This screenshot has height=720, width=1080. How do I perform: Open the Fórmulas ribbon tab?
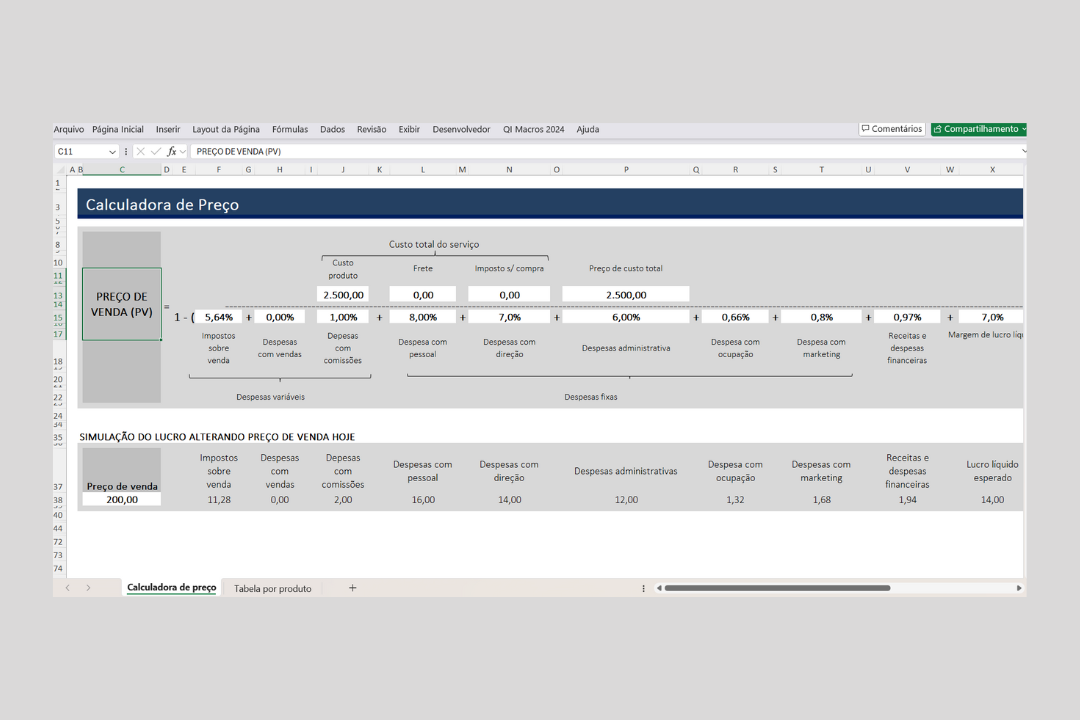tap(290, 130)
